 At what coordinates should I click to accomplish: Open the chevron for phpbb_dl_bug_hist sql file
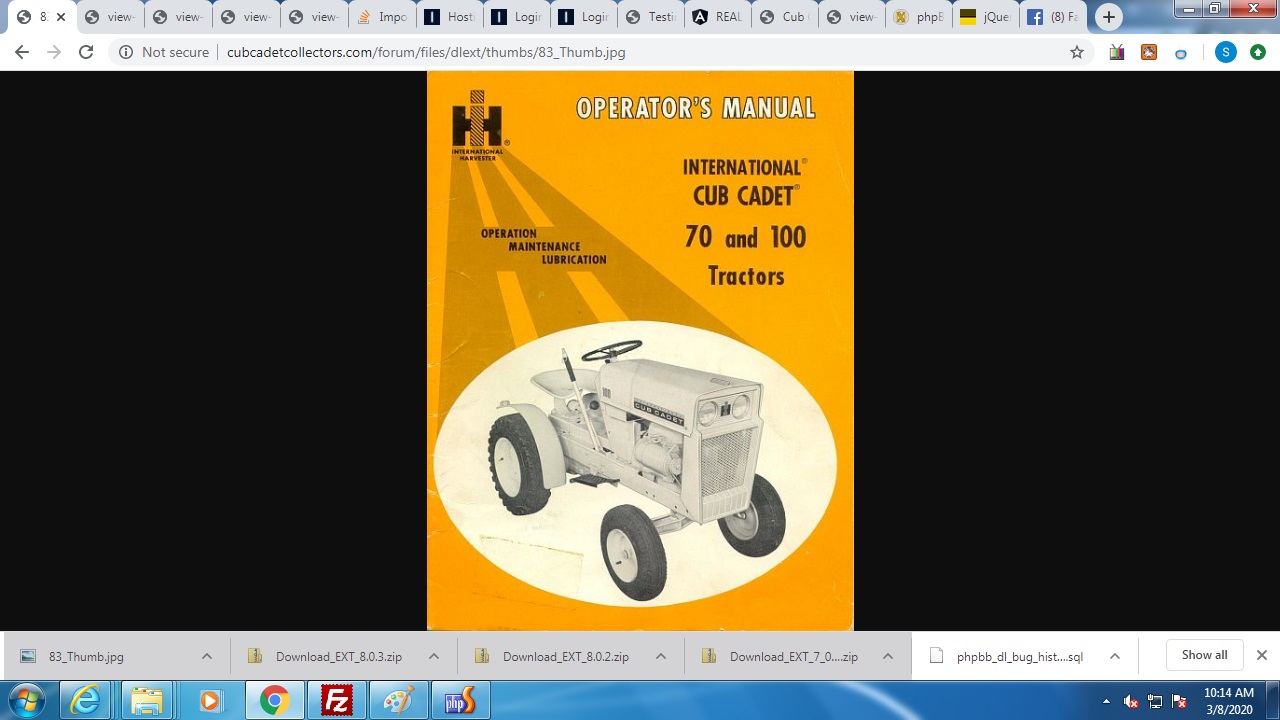[x=1115, y=657]
